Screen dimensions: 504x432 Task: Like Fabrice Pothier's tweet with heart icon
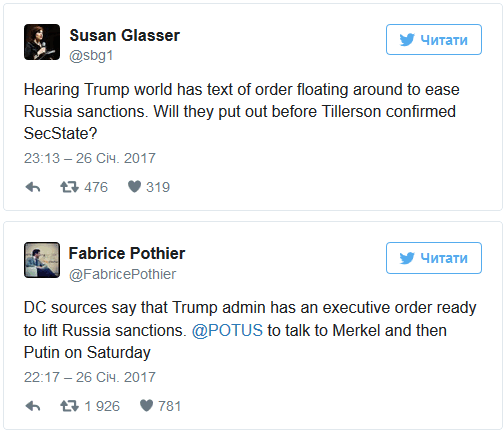click(x=146, y=406)
